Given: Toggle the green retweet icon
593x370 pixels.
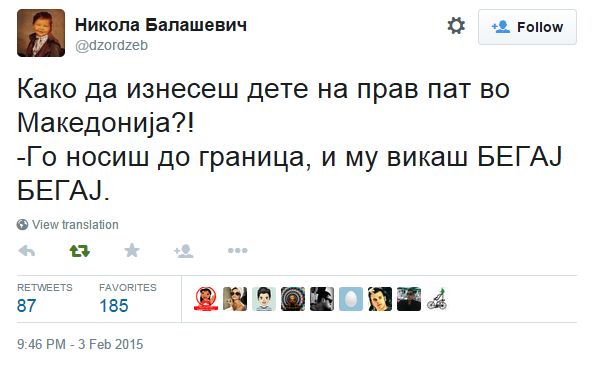Looking at the screenshot, I should [79, 251].
